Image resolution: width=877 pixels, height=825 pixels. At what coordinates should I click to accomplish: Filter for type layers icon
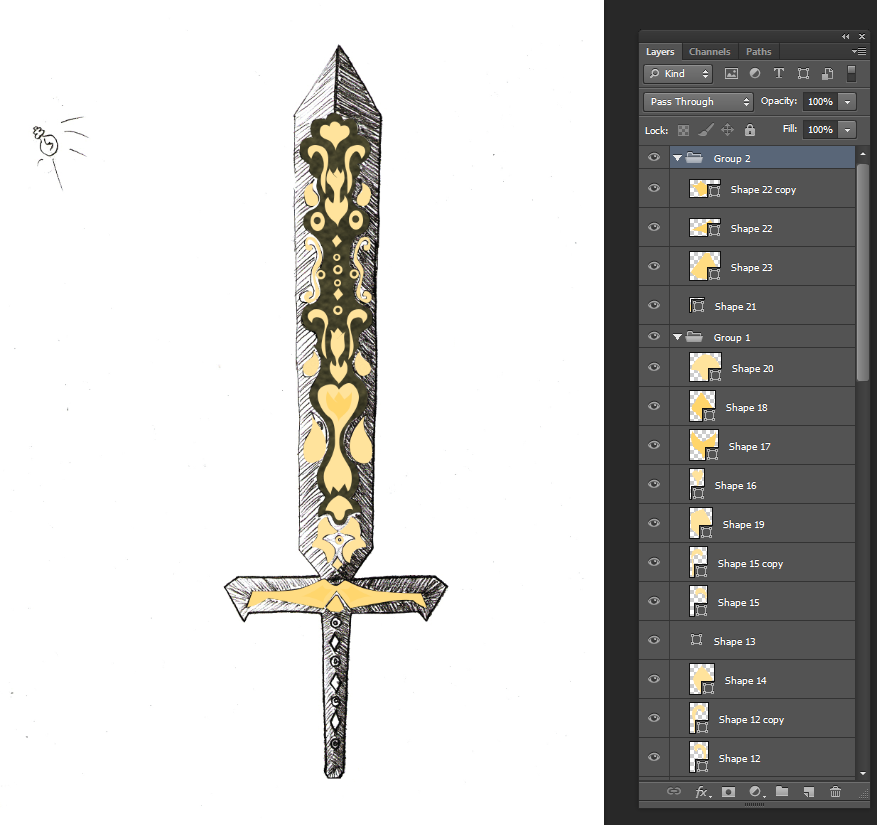pyautogui.click(x=779, y=74)
